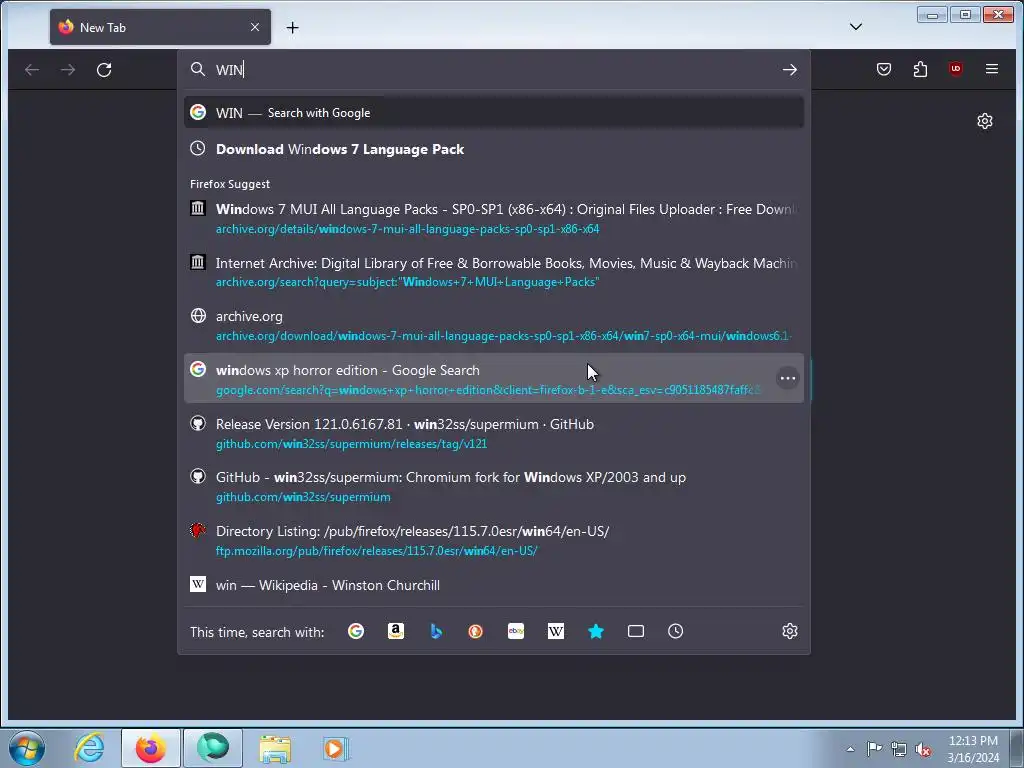Viewport: 1024px width, 768px height.
Task: Click the Go arrow in the address bar
Action: (x=790, y=69)
